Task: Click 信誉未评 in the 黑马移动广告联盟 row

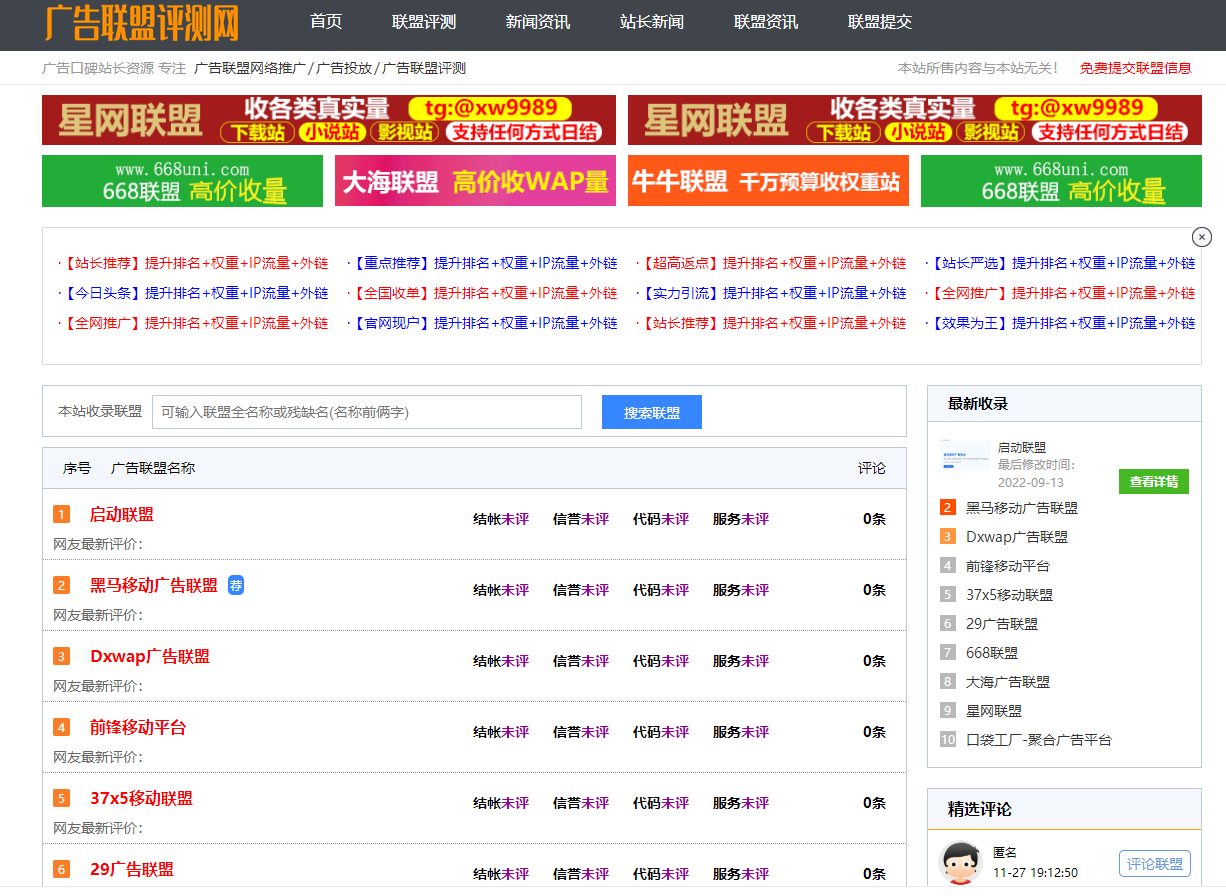Action: pos(581,590)
